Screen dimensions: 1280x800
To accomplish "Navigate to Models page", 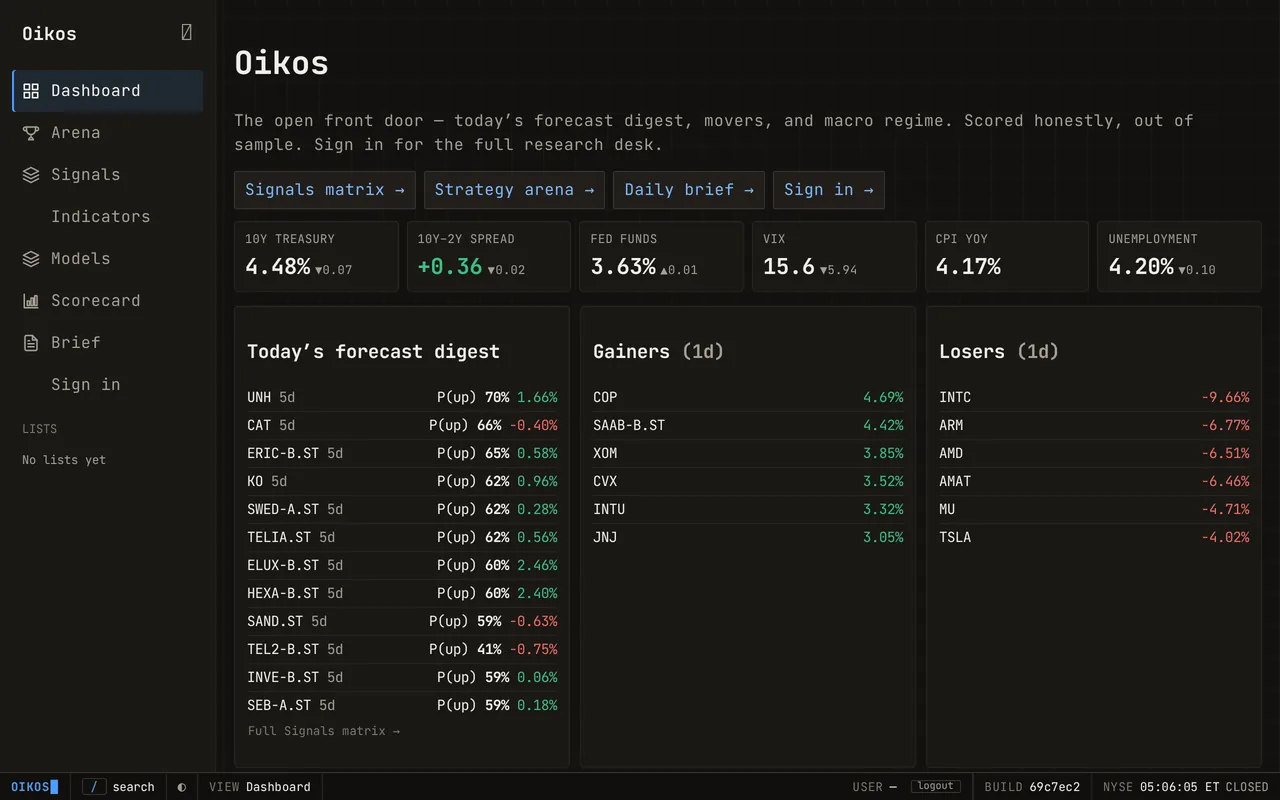I will (x=107, y=259).
